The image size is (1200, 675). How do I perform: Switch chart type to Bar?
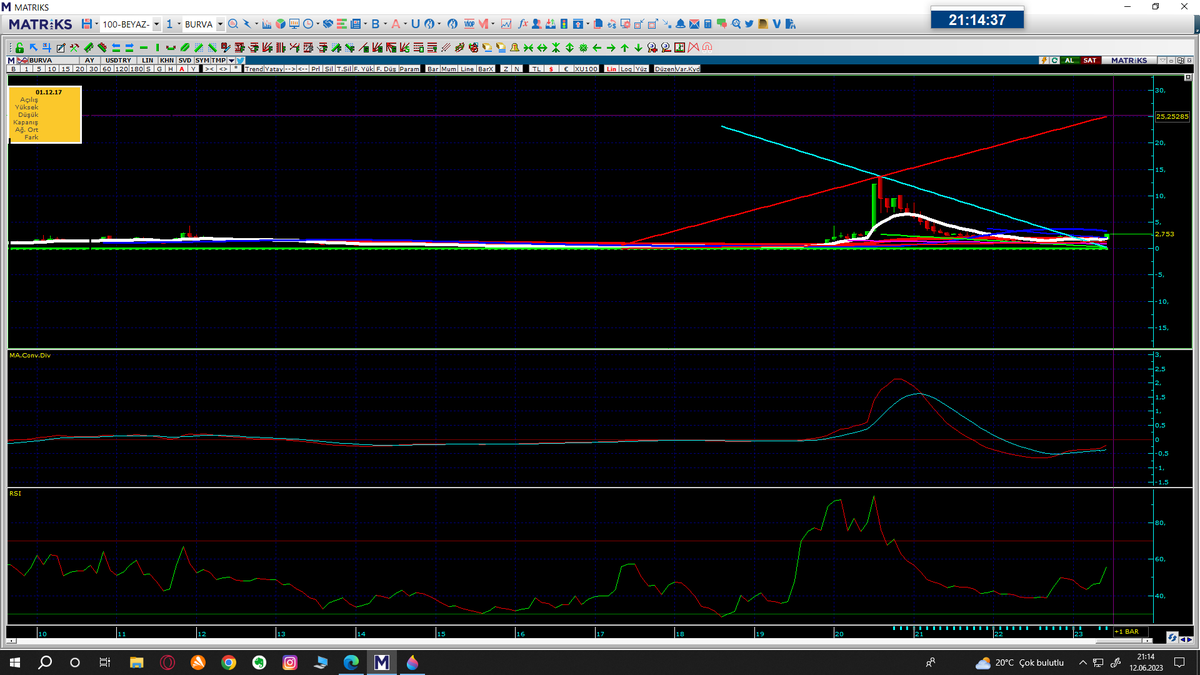[433, 69]
